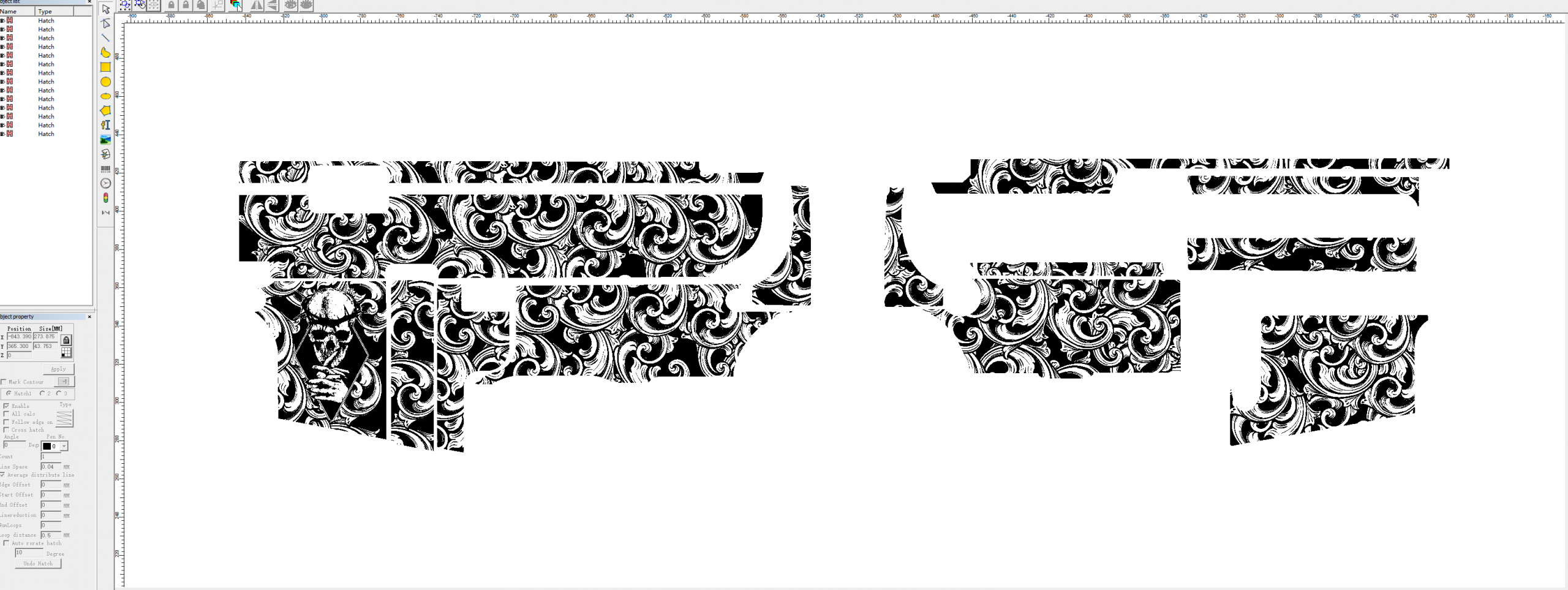Click the Mirror horizontal toolbar icon
1568x590 pixels.
[257, 5]
